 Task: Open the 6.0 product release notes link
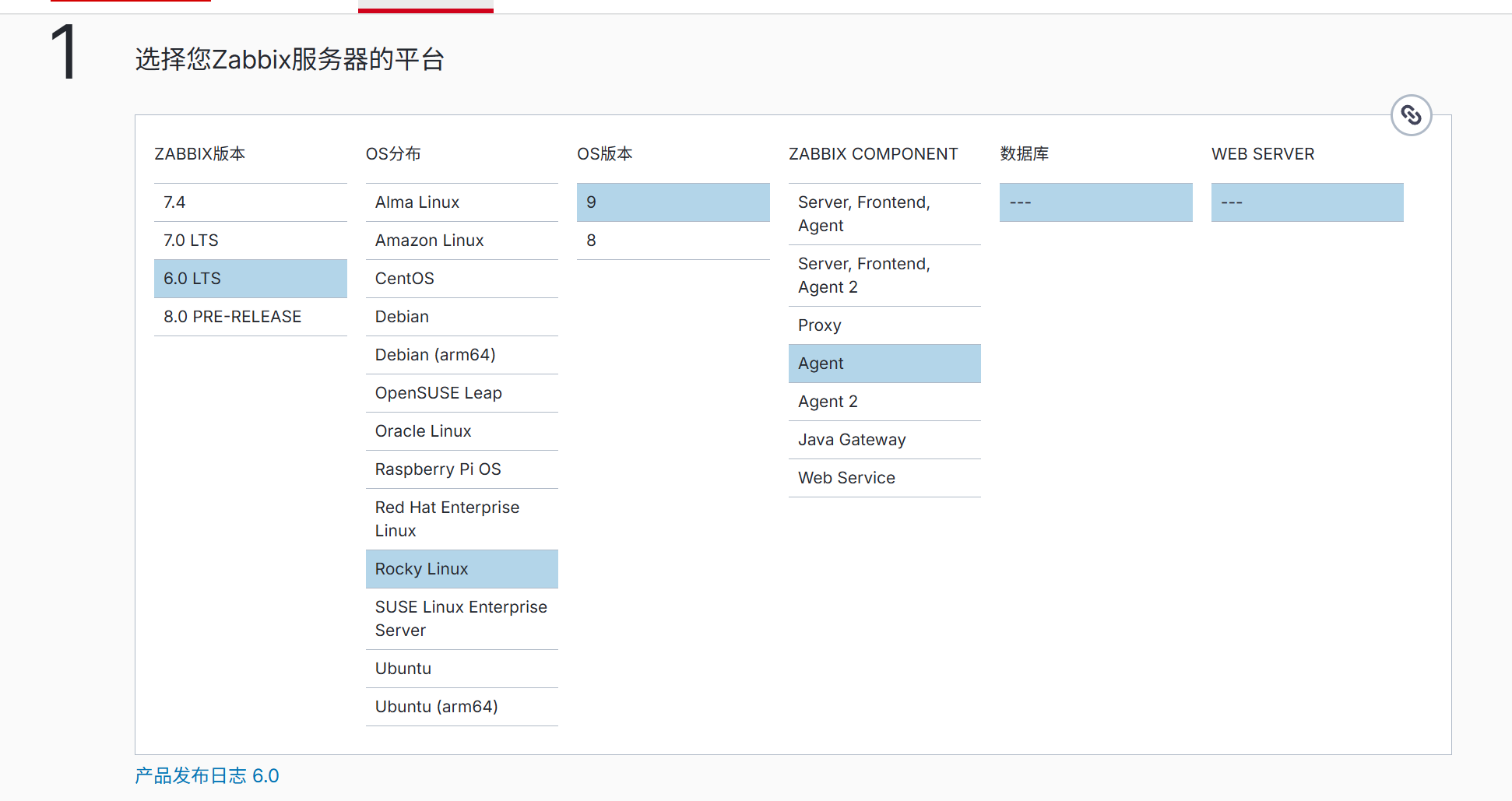pos(207,776)
